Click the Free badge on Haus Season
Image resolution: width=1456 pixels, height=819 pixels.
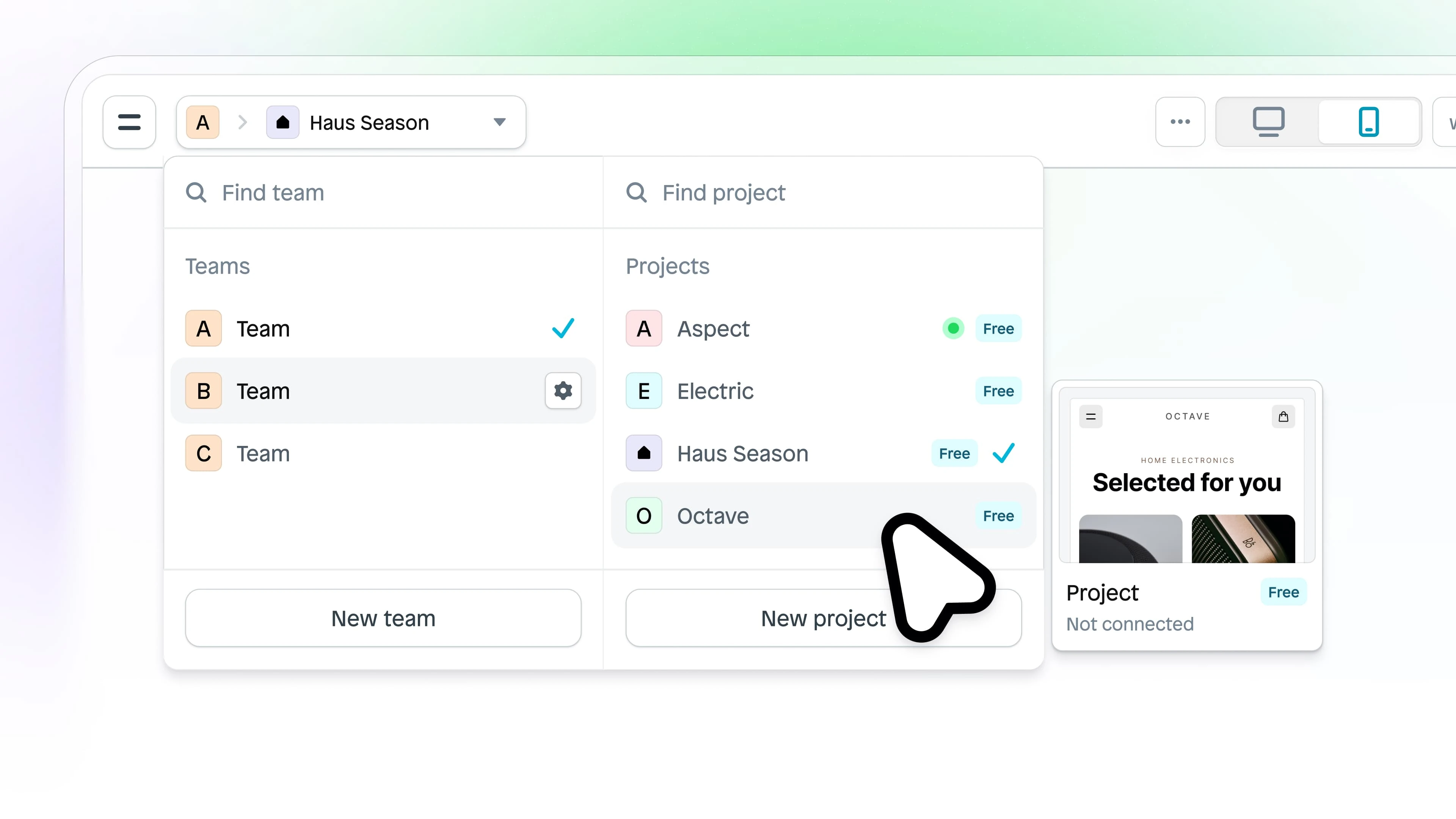click(x=954, y=453)
